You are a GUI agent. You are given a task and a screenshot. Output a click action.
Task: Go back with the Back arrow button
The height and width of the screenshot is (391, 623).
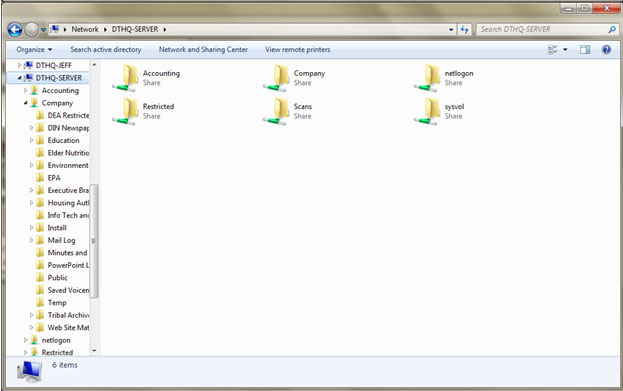click(x=15, y=29)
